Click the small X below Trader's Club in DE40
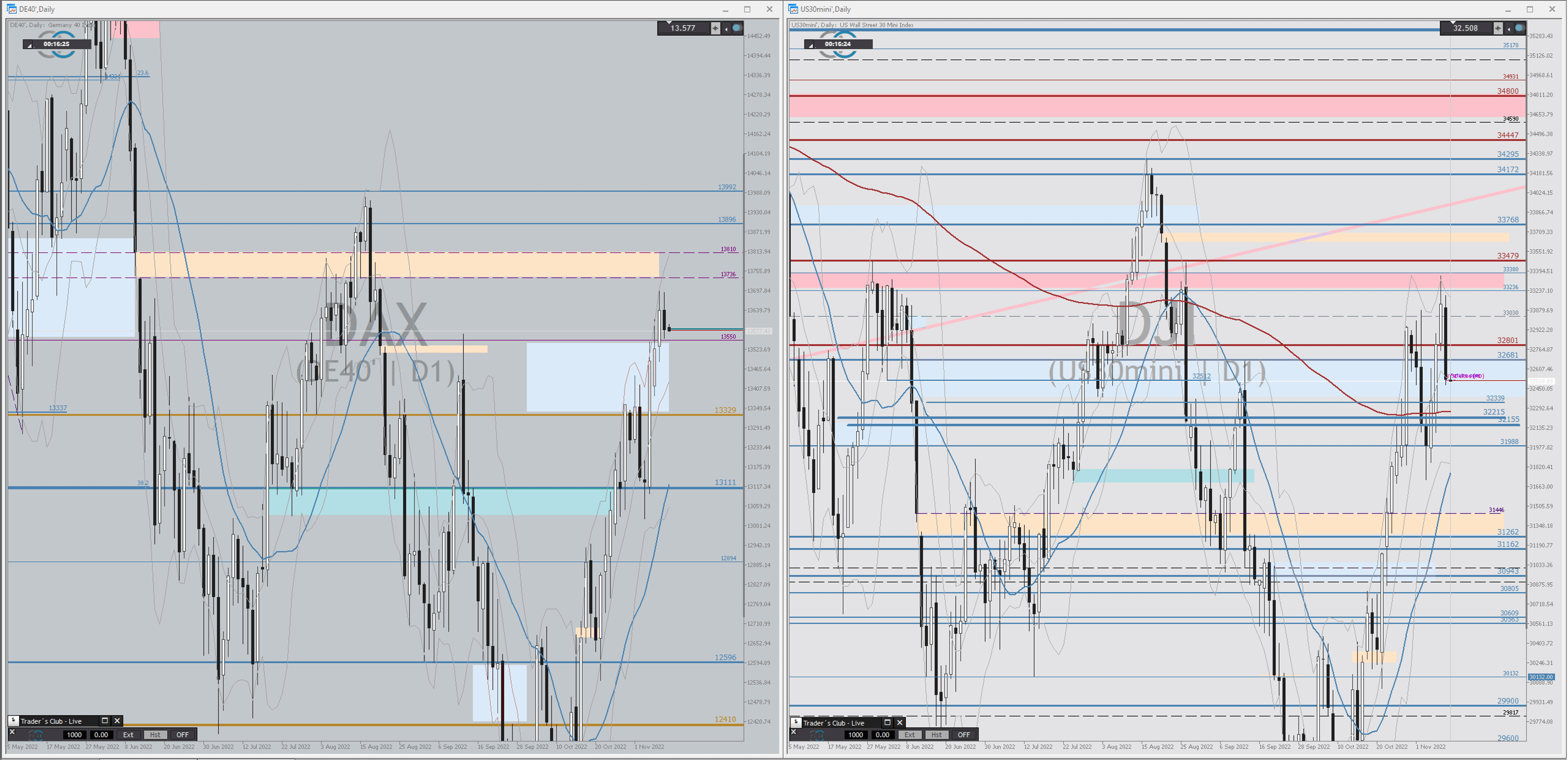This screenshot has width=1568, height=760. tap(12, 732)
